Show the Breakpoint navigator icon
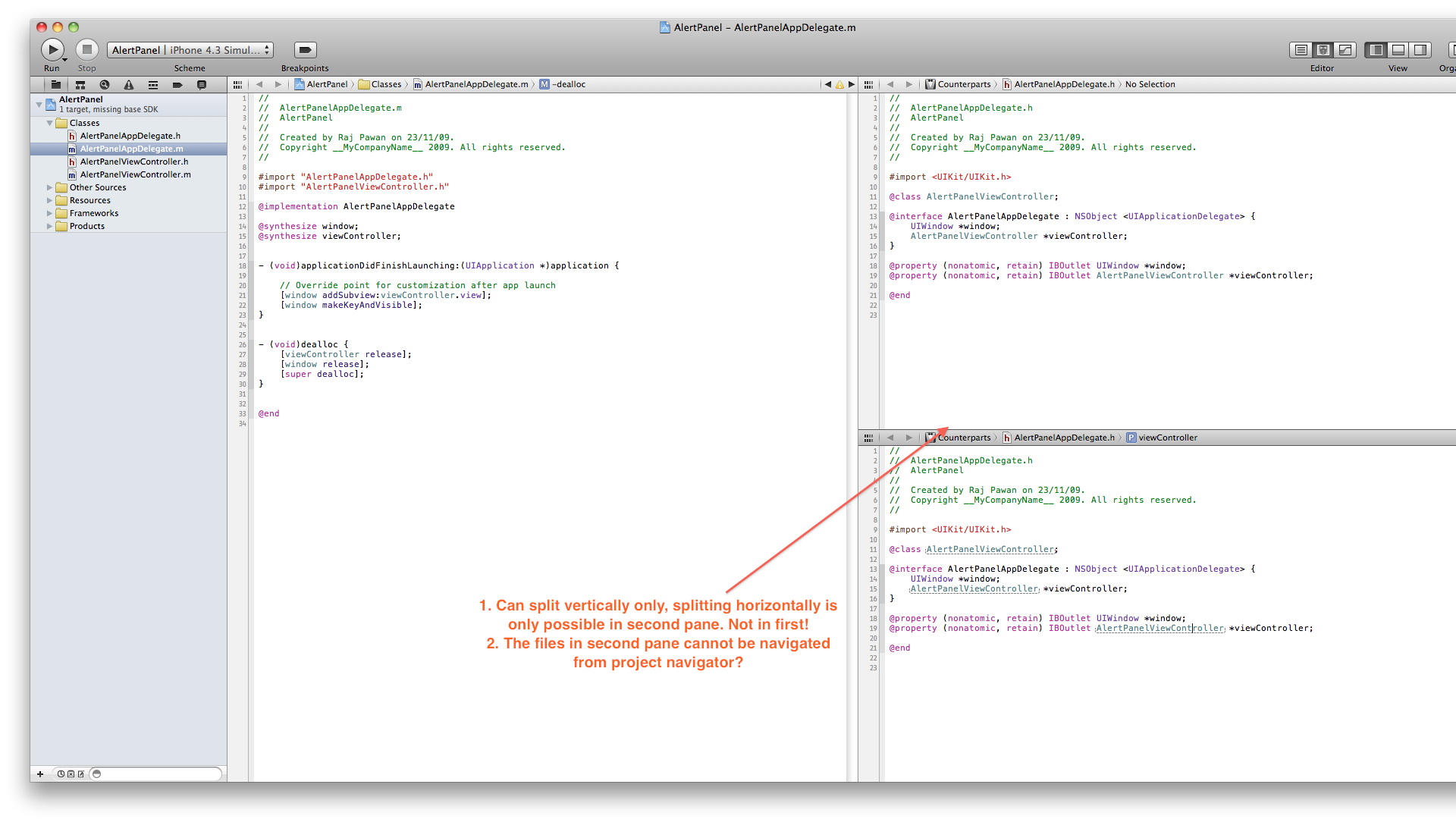Image resolution: width=1456 pixels, height=819 pixels. point(177,85)
